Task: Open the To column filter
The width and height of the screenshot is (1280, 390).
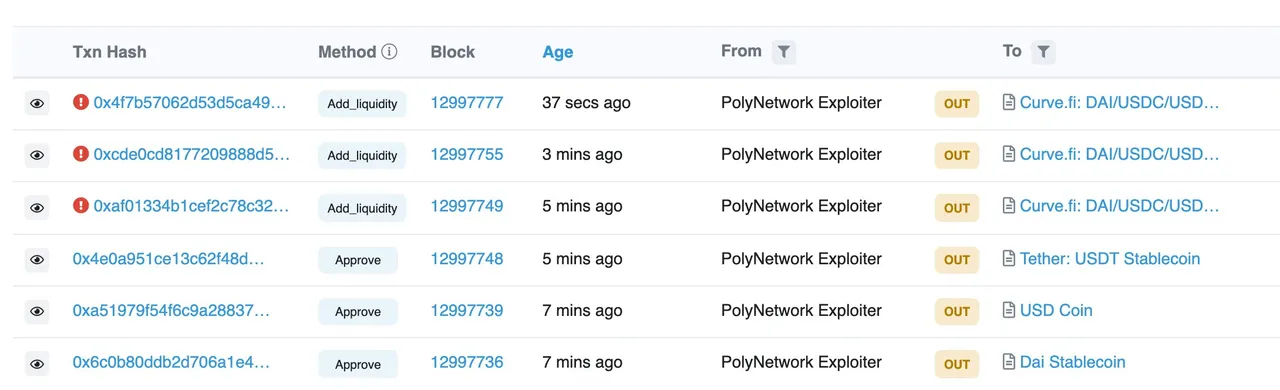Action: (1043, 51)
